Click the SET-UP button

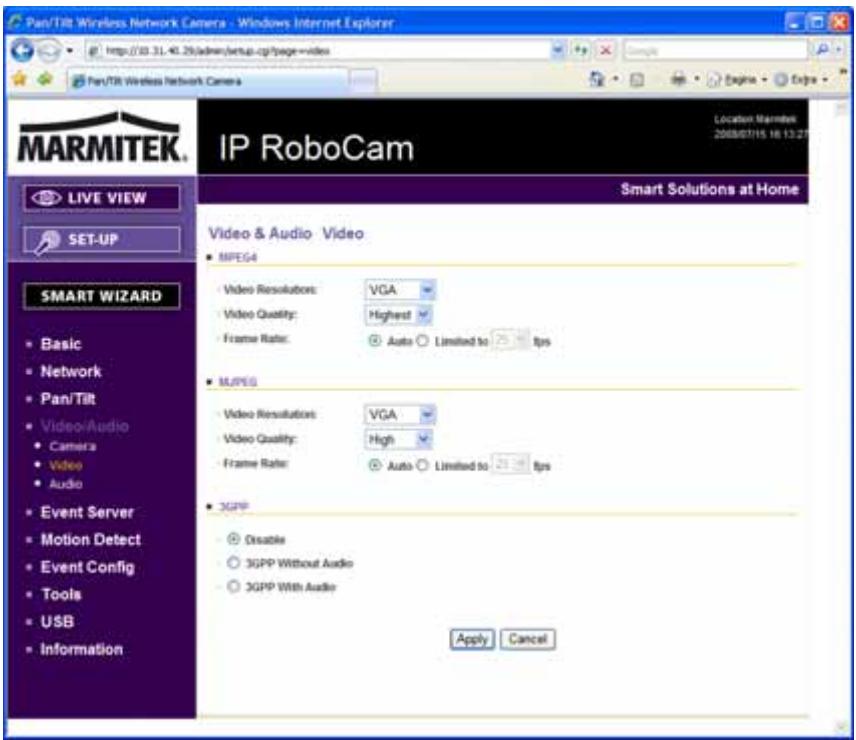[102, 240]
